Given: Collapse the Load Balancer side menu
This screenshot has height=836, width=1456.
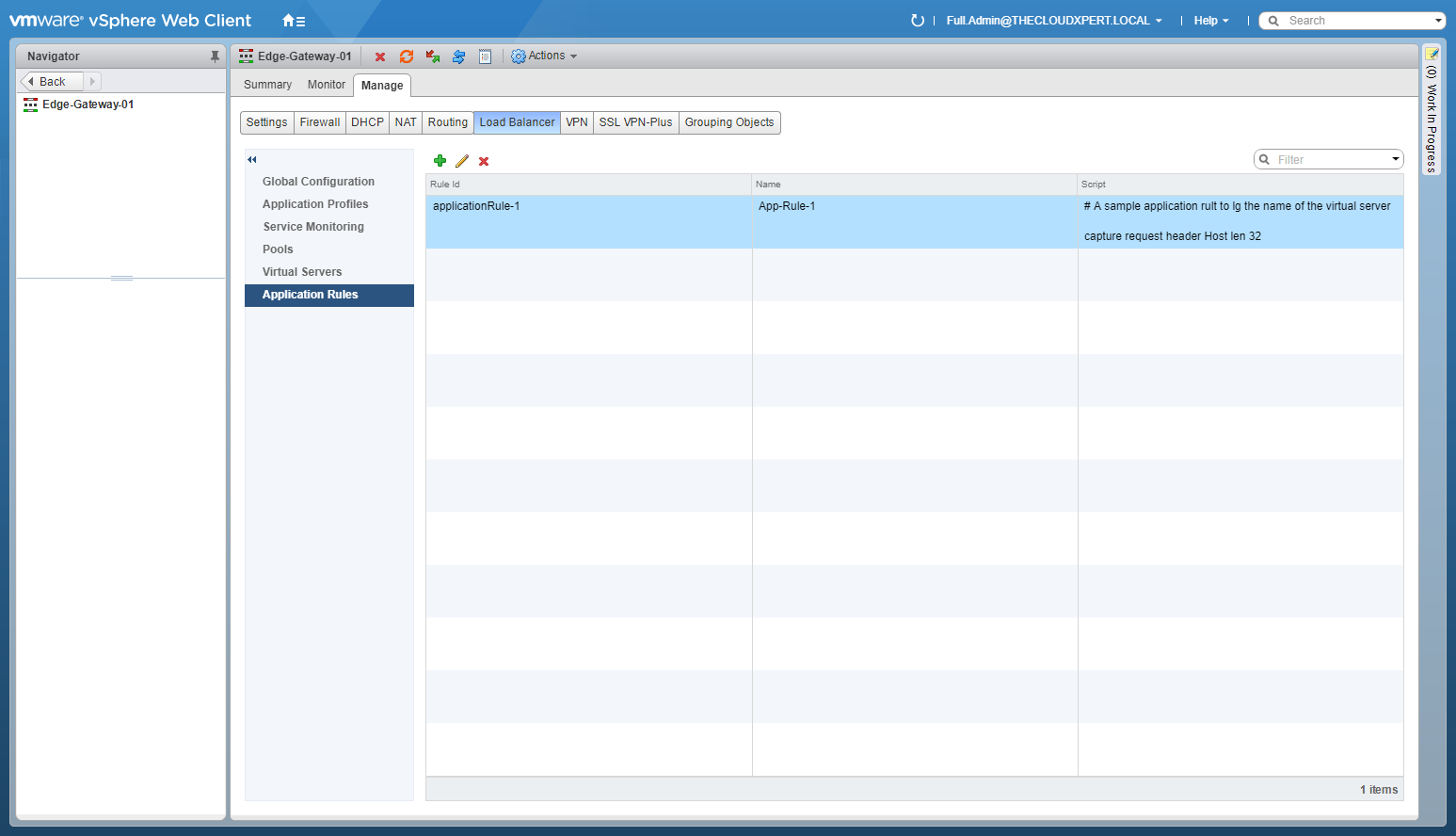Looking at the screenshot, I should tap(252, 159).
